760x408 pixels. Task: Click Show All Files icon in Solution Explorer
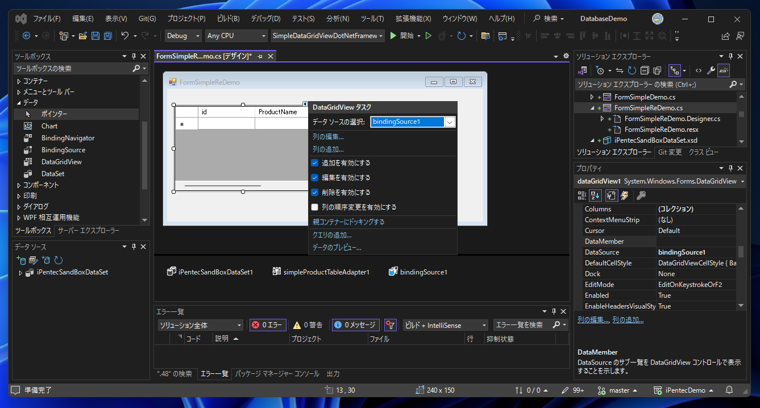[657, 71]
